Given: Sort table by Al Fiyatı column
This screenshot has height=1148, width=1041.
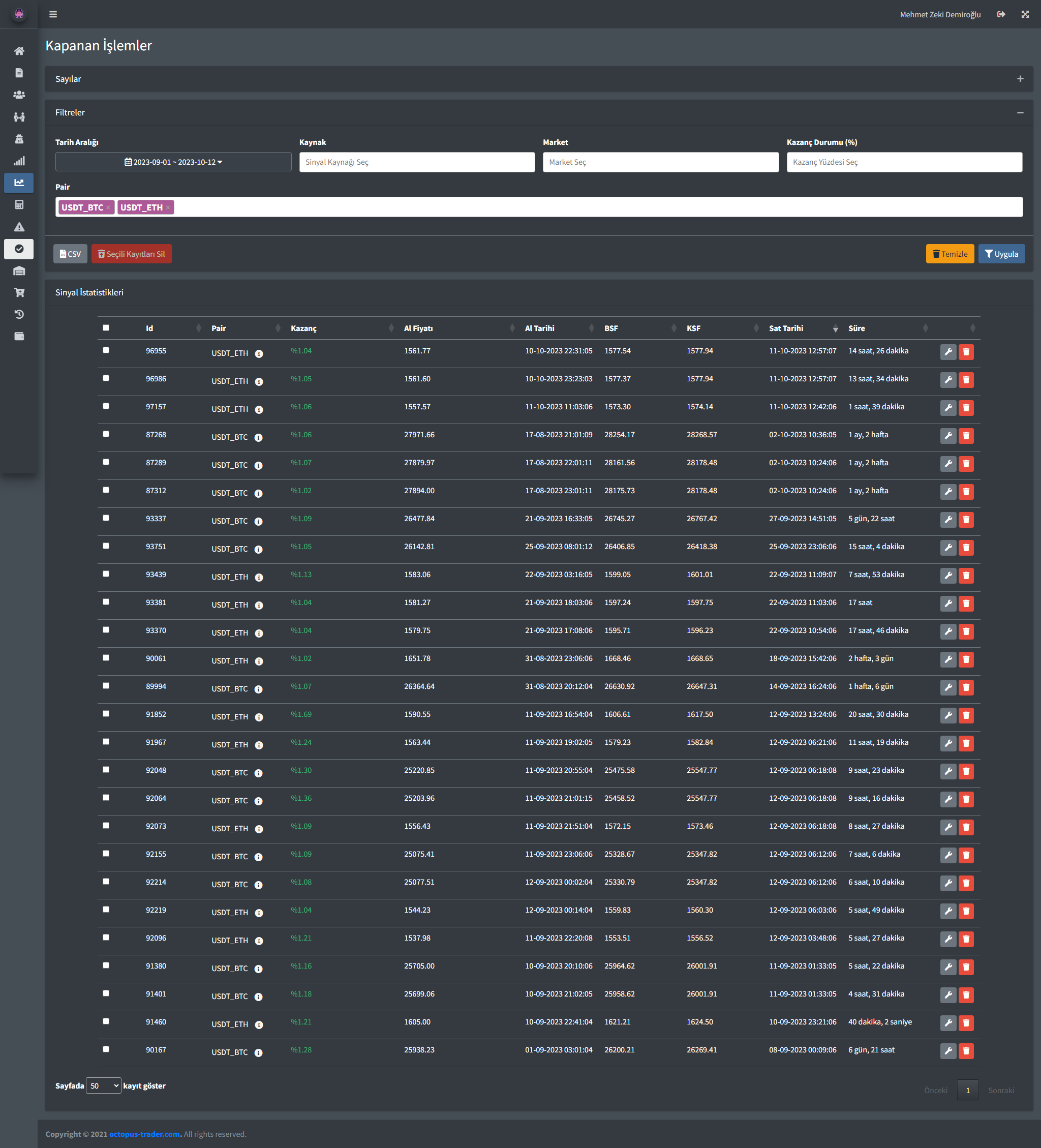Looking at the screenshot, I should (x=459, y=328).
